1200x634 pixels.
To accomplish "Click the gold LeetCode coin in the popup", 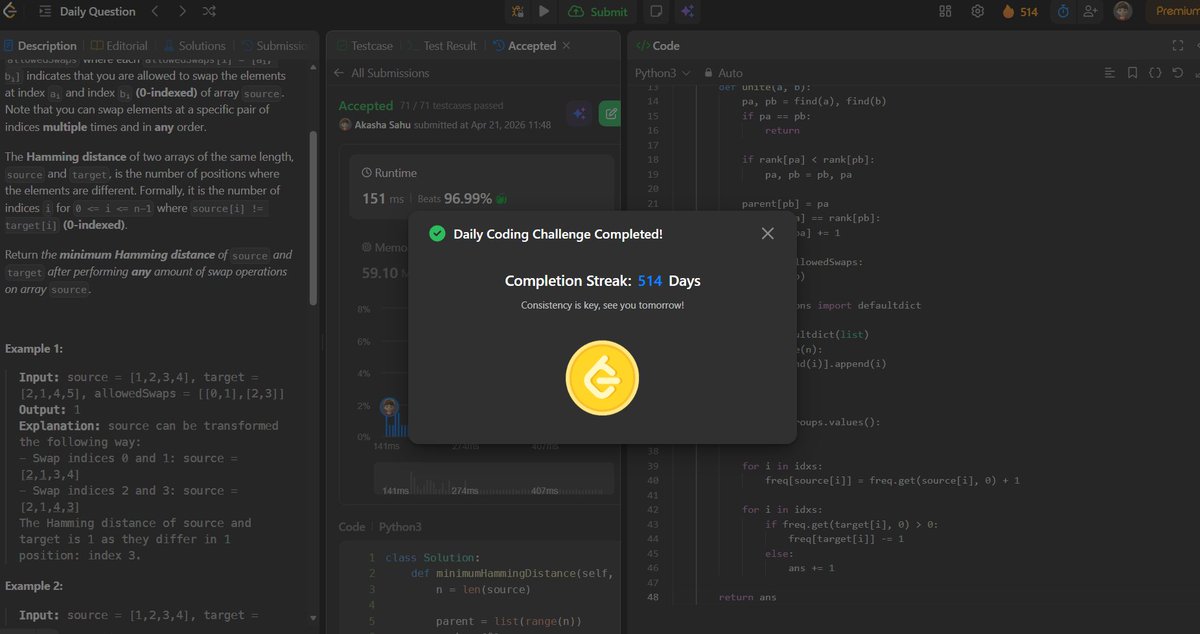I will pyautogui.click(x=602, y=378).
